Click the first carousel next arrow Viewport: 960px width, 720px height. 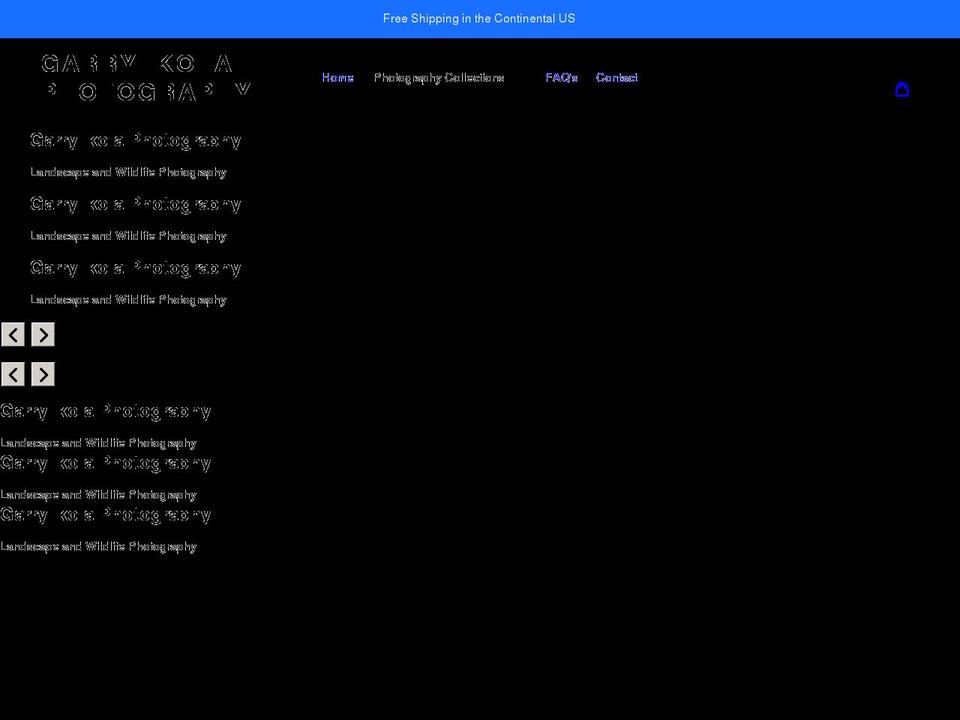tap(42, 334)
